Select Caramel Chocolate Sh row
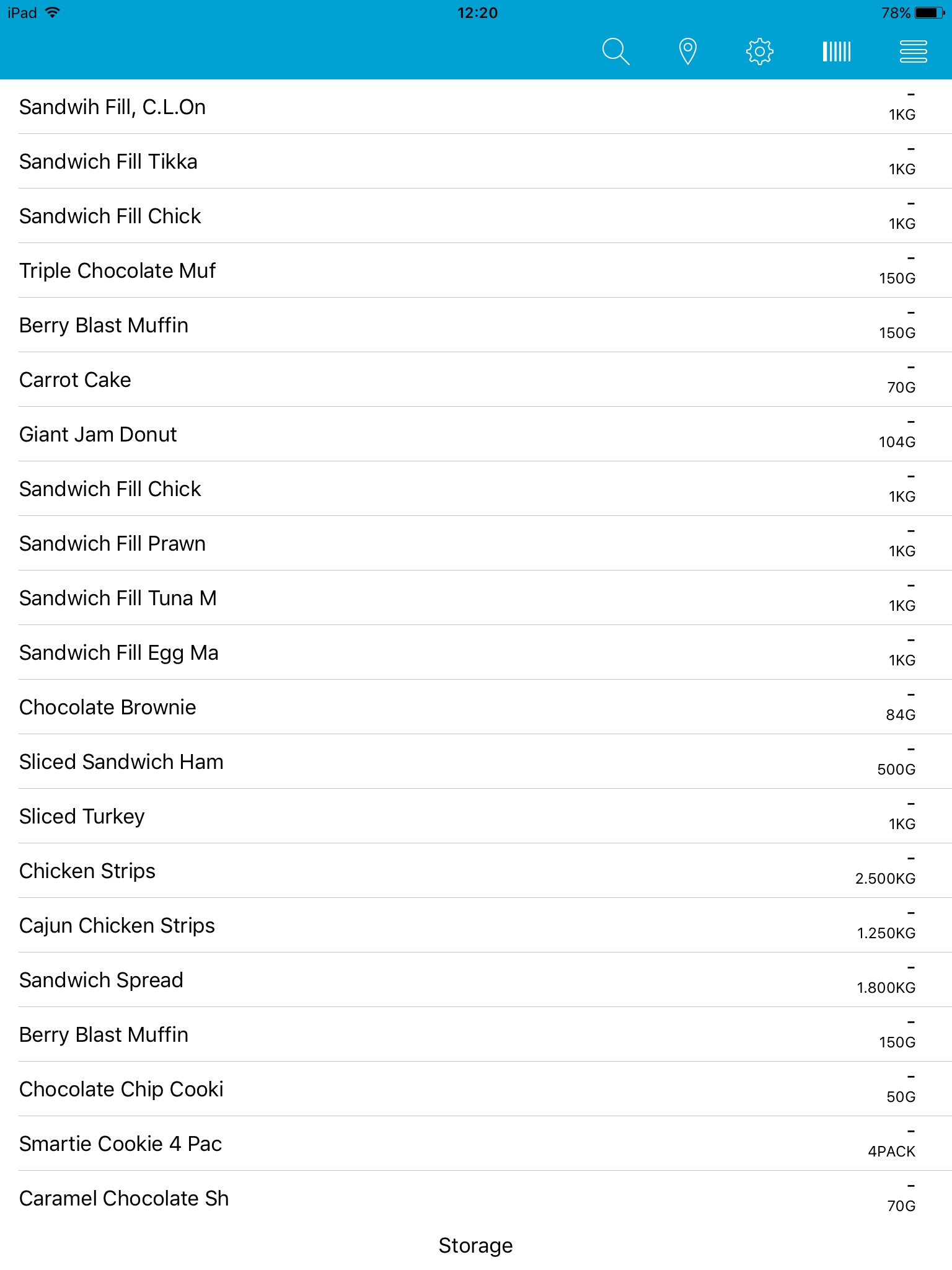This screenshot has height=1270, width=952. pos(124,1199)
